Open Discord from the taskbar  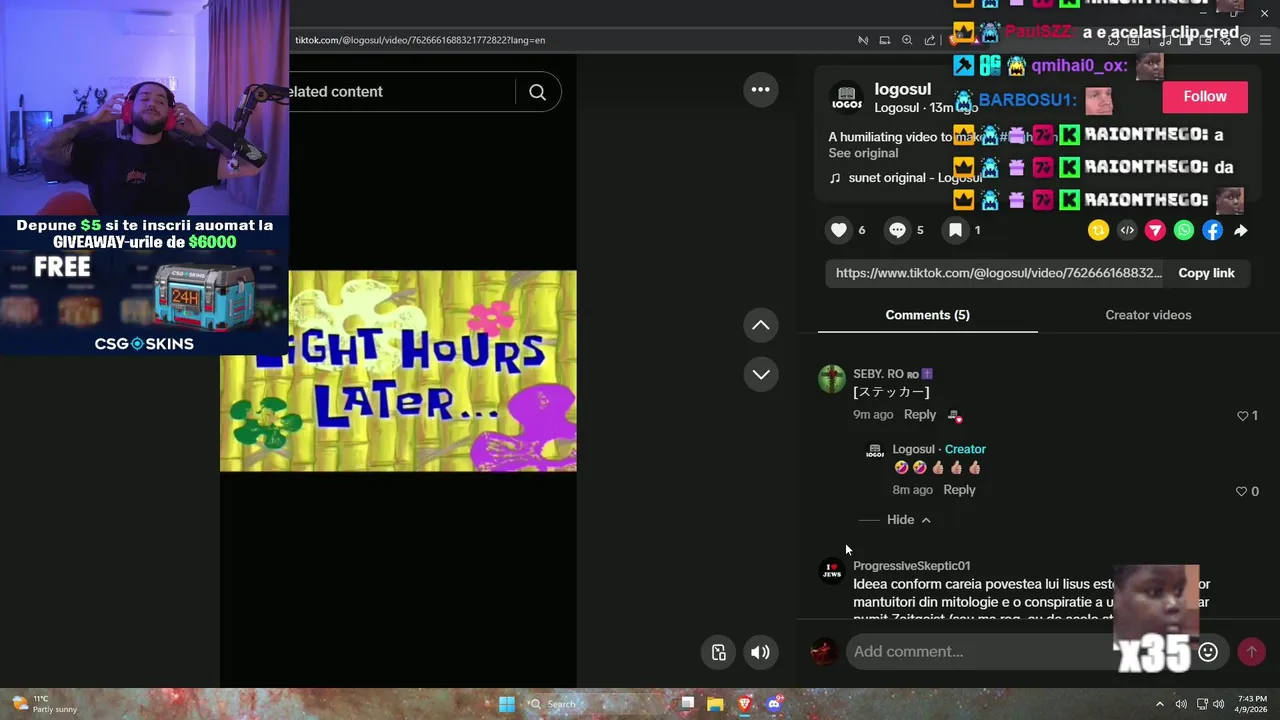click(x=773, y=704)
